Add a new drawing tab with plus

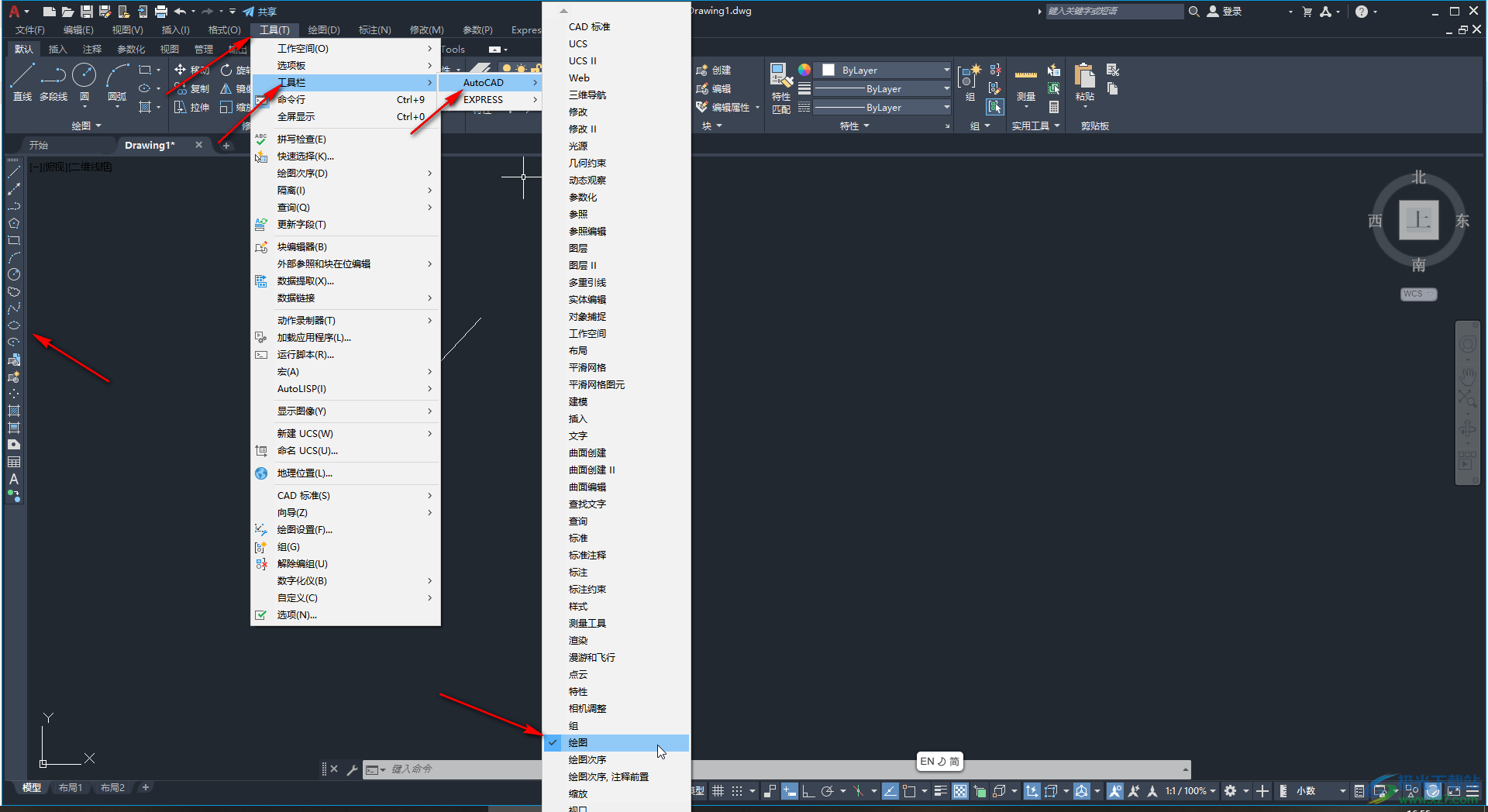pyautogui.click(x=226, y=145)
